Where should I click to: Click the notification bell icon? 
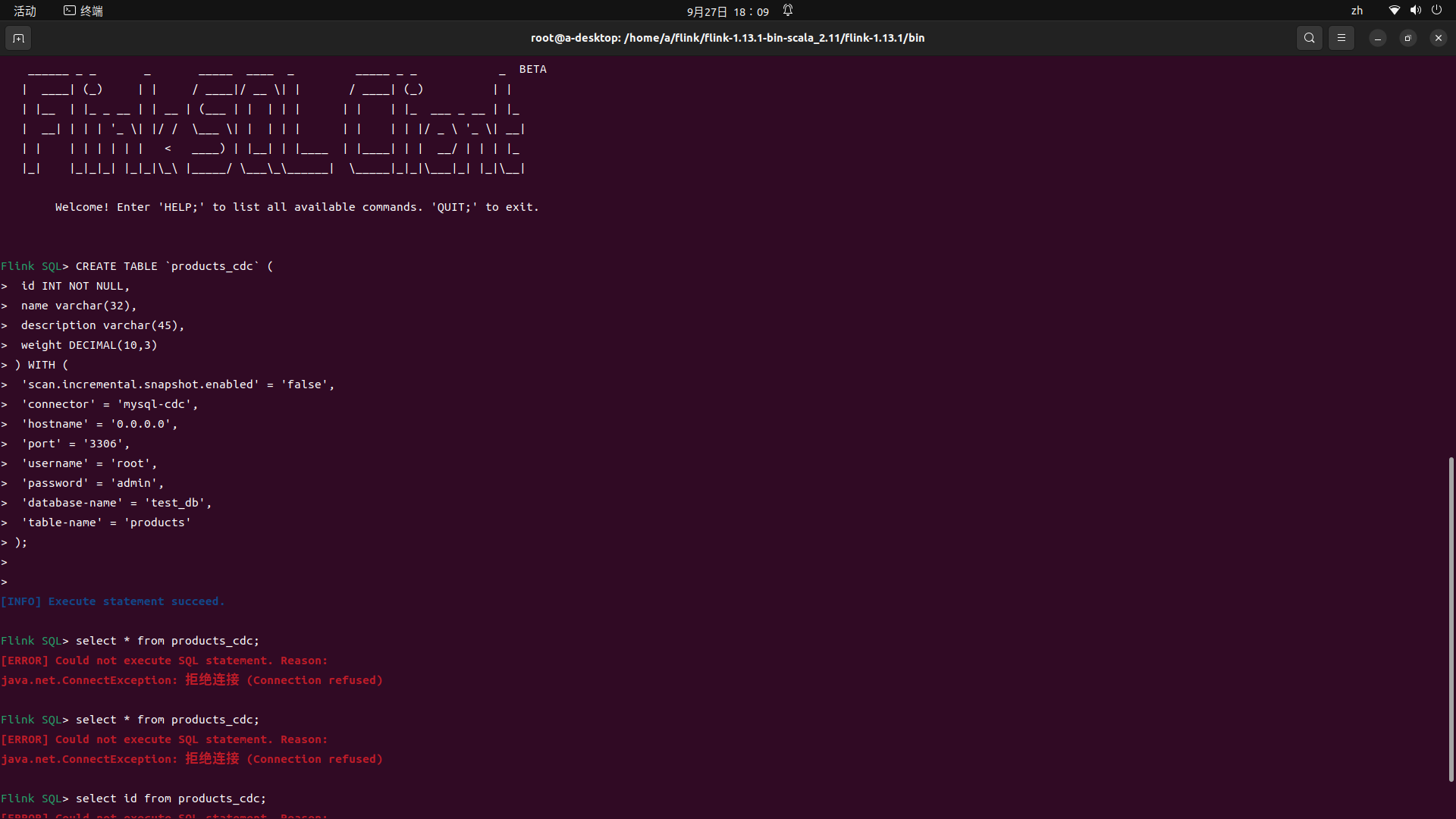pyautogui.click(x=787, y=11)
